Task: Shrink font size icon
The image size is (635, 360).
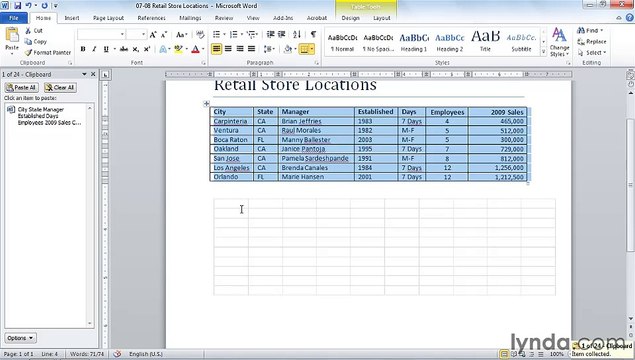Action: pos(163,35)
